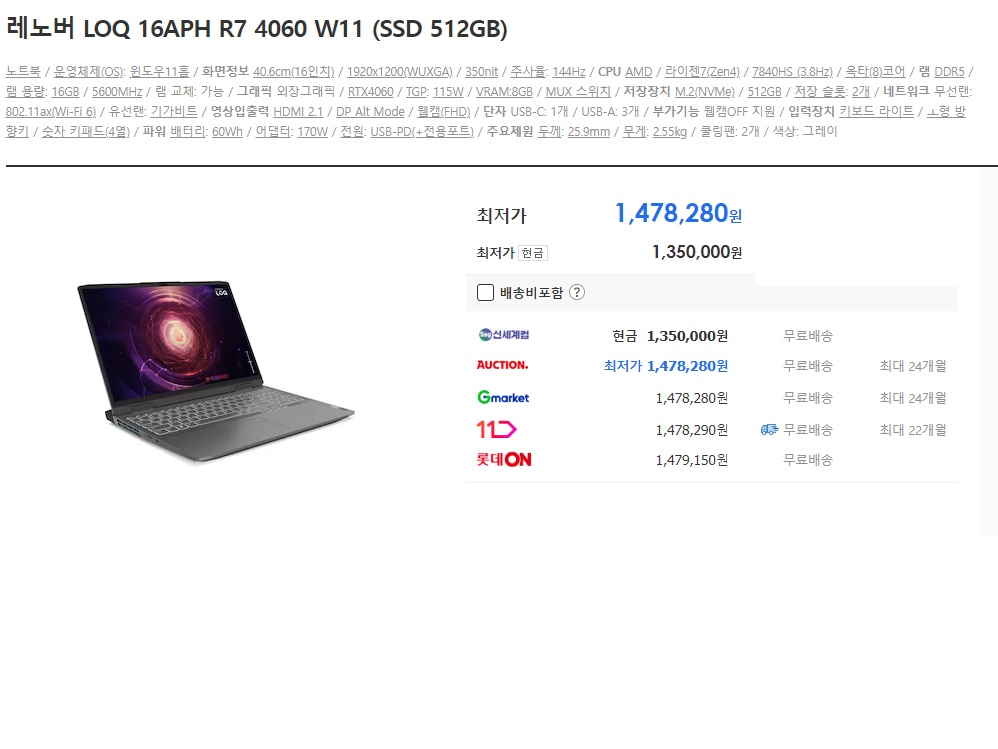The width and height of the screenshot is (998, 749).
Task: Click the lowest price 1,478,280원 at top
Action: 678,213
